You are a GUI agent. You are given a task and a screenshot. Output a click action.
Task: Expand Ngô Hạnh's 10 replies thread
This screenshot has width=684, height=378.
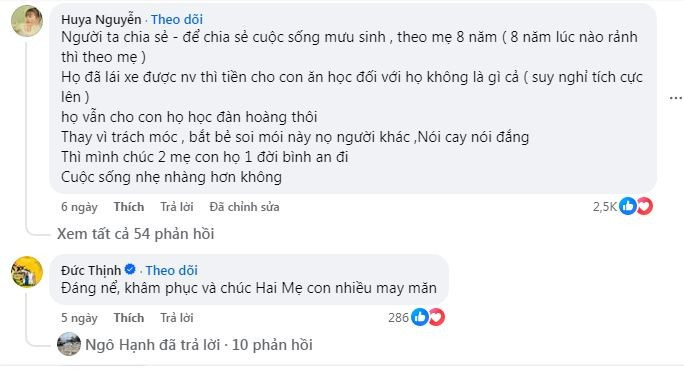[x=199, y=344]
